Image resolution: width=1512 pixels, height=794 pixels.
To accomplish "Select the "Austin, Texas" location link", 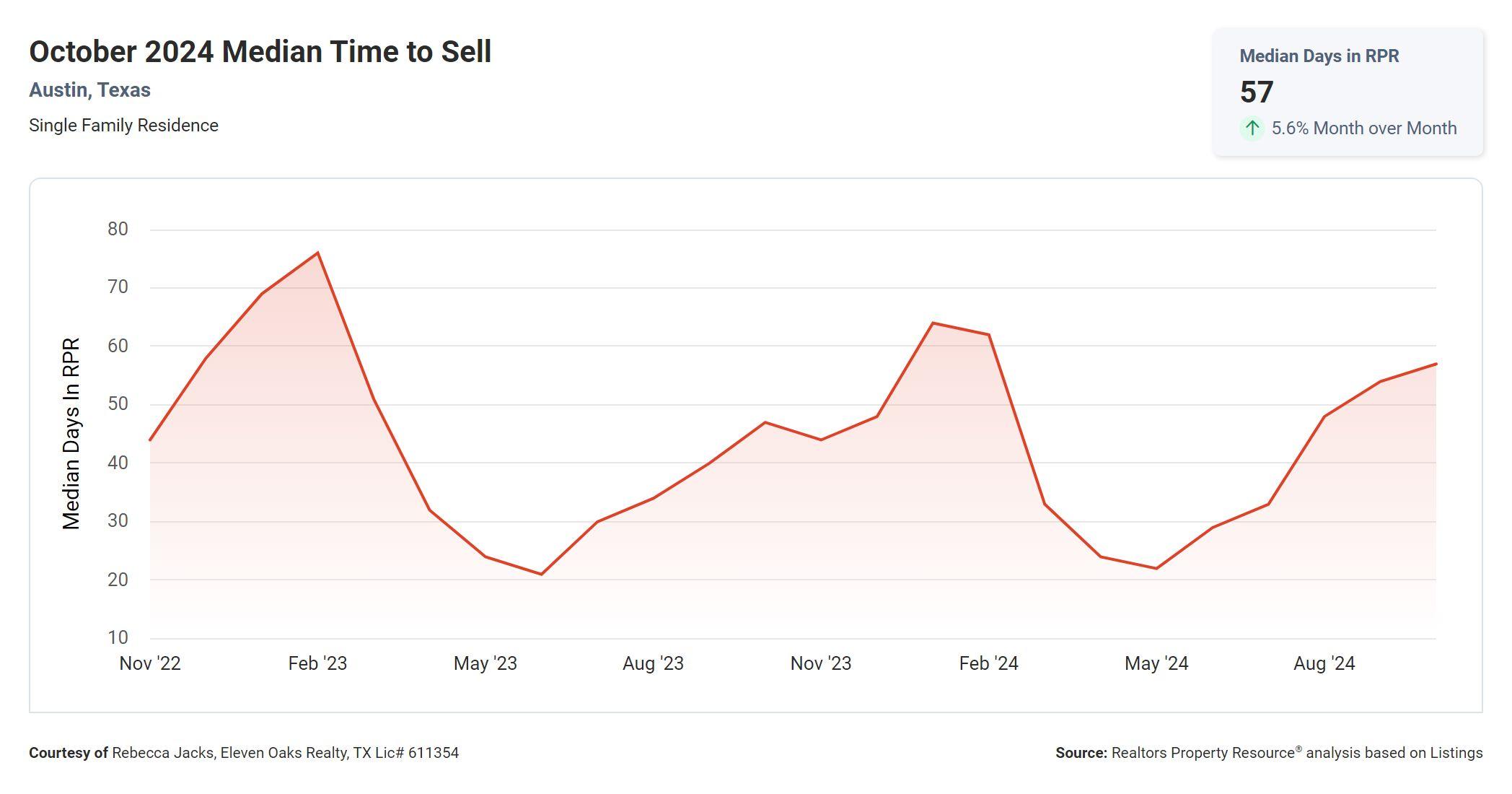I will pos(89,90).
